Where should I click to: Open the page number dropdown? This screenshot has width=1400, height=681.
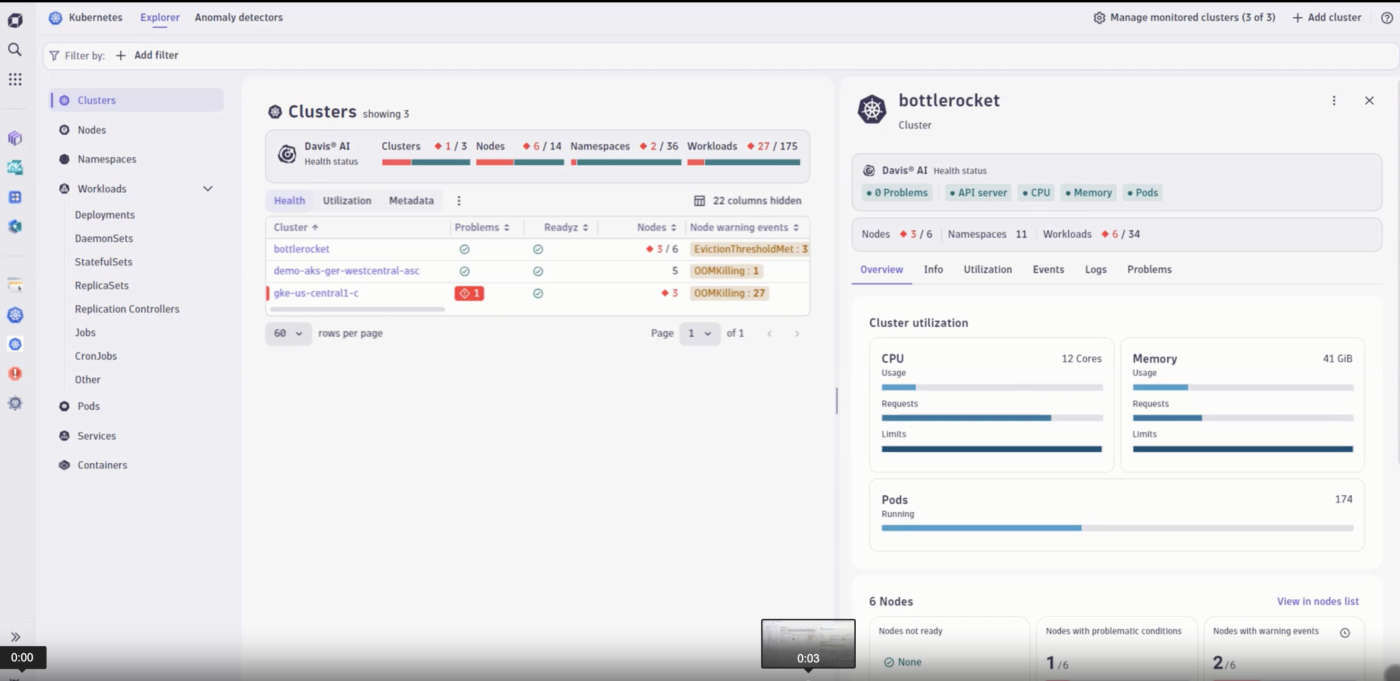(x=699, y=333)
